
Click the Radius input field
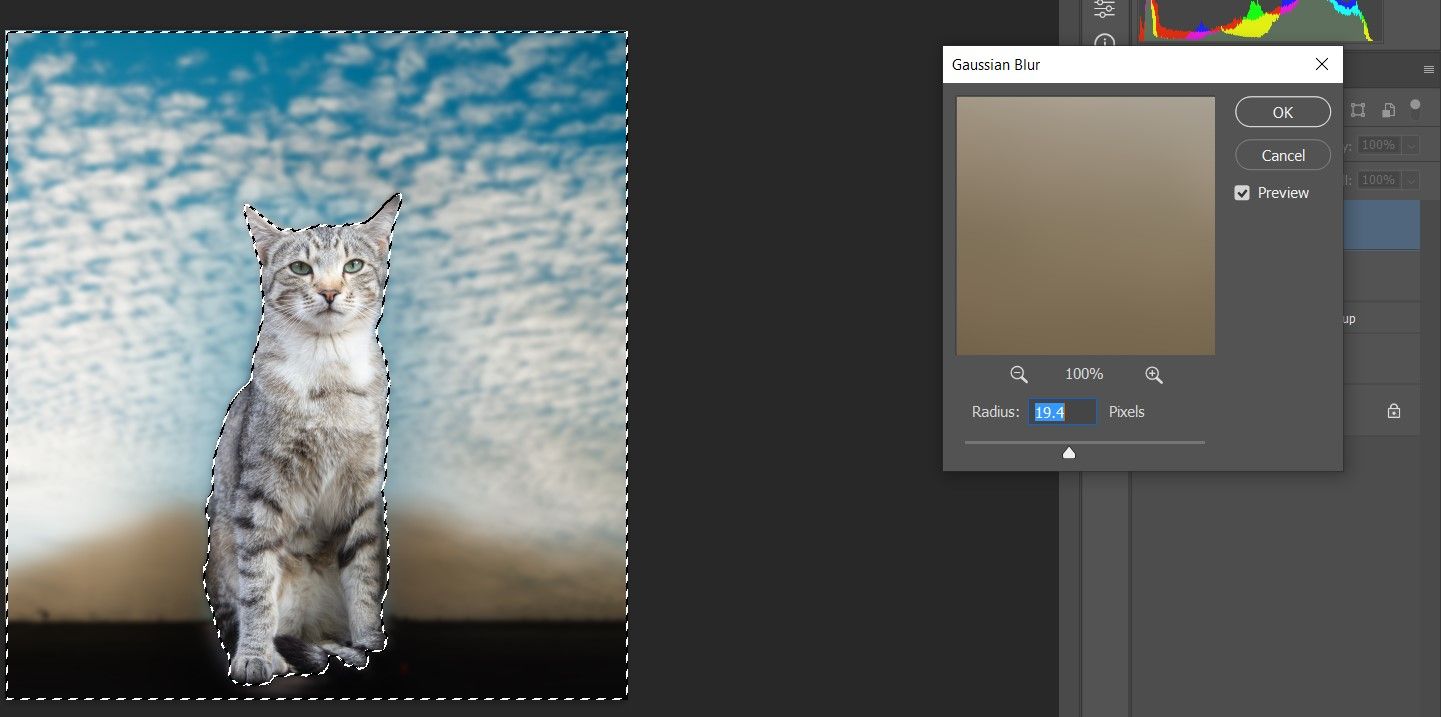(1063, 412)
